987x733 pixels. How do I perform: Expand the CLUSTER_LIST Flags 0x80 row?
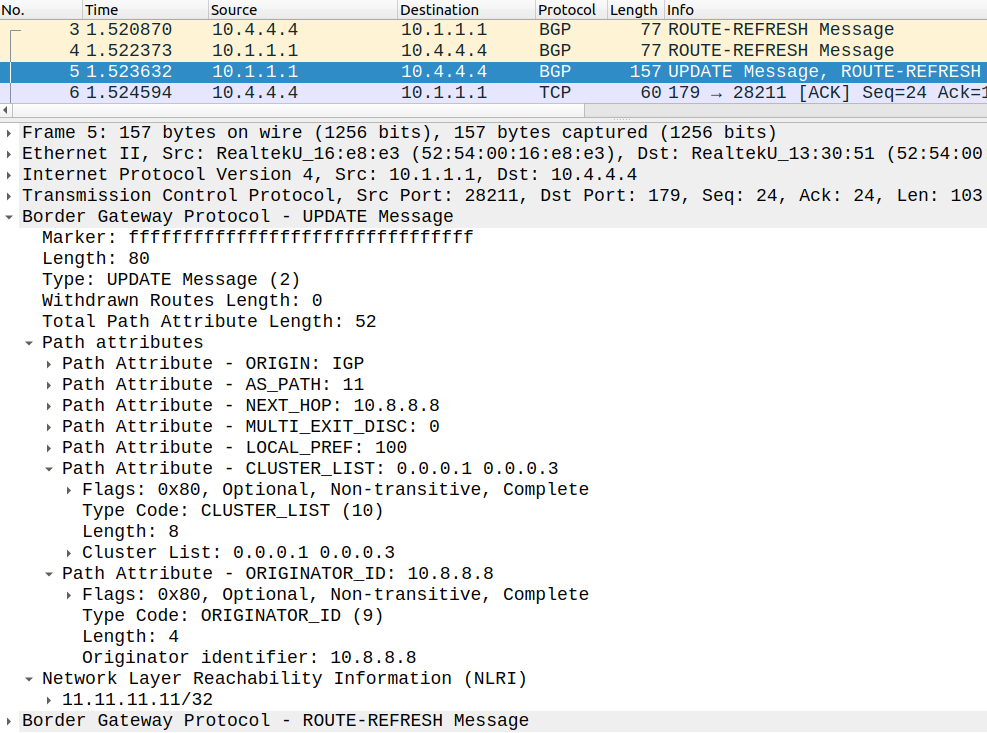click(x=69, y=490)
